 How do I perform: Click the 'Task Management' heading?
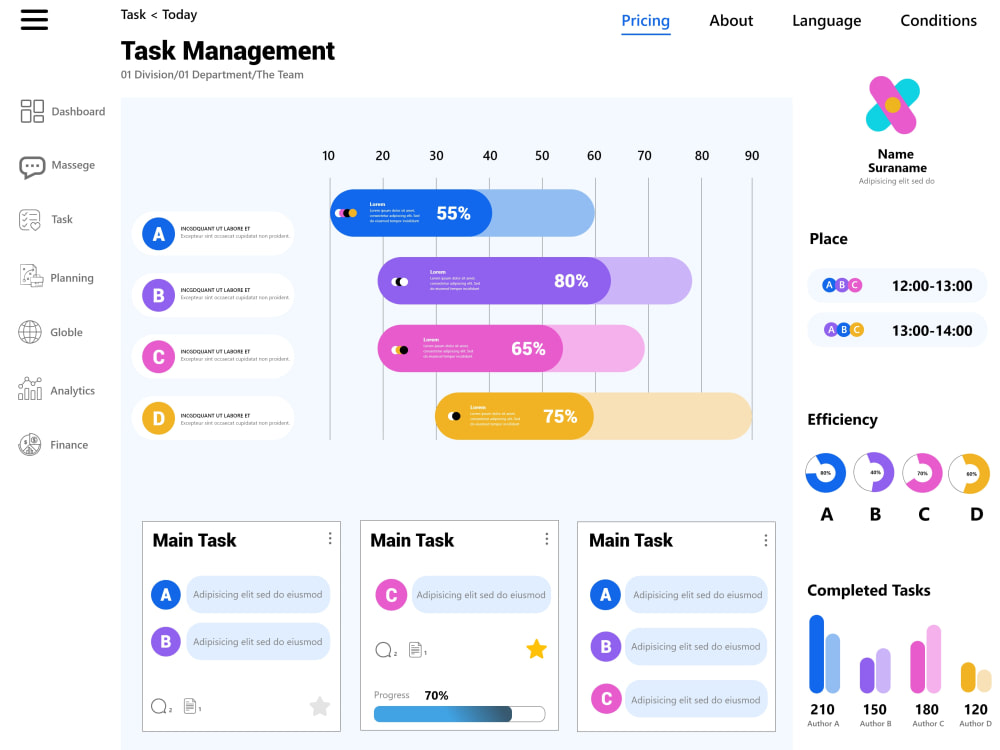point(228,51)
